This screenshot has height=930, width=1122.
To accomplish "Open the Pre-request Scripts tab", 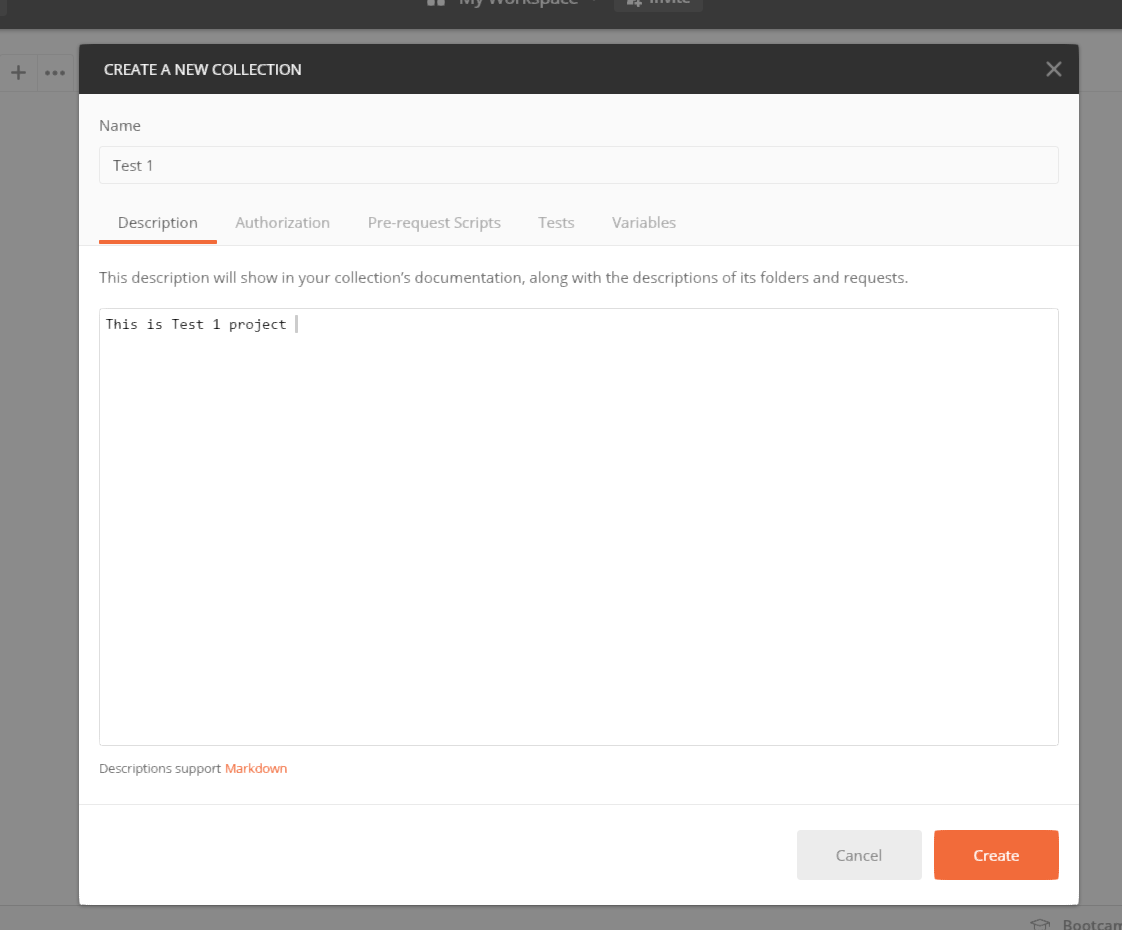I will point(434,223).
